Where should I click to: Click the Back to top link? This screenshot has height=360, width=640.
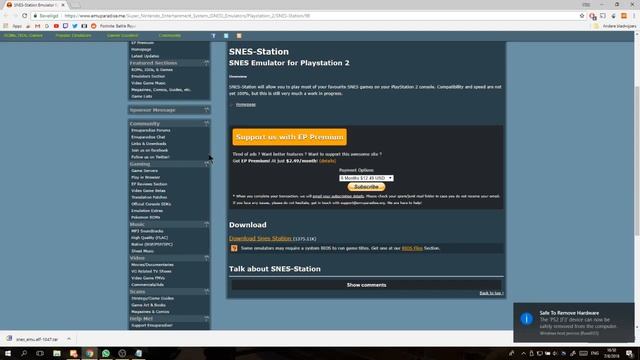pyautogui.click(x=491, y=293)
